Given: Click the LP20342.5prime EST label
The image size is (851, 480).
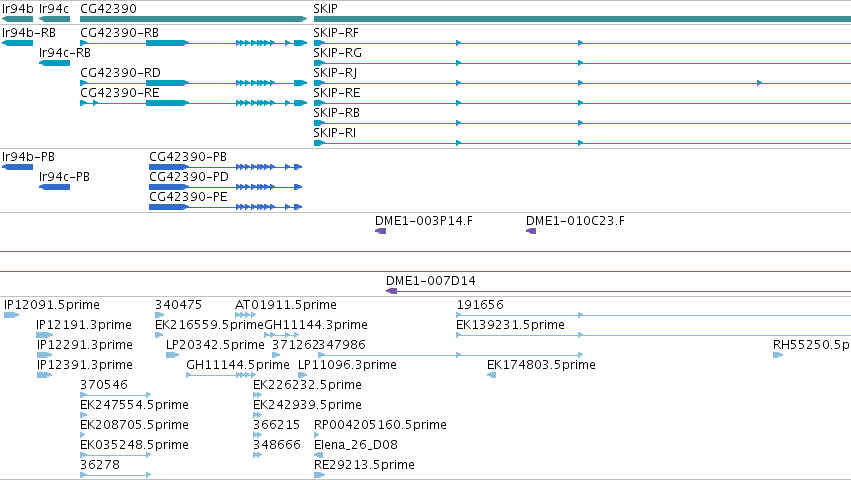Looking at the screenshot, I should pos(215,345).
